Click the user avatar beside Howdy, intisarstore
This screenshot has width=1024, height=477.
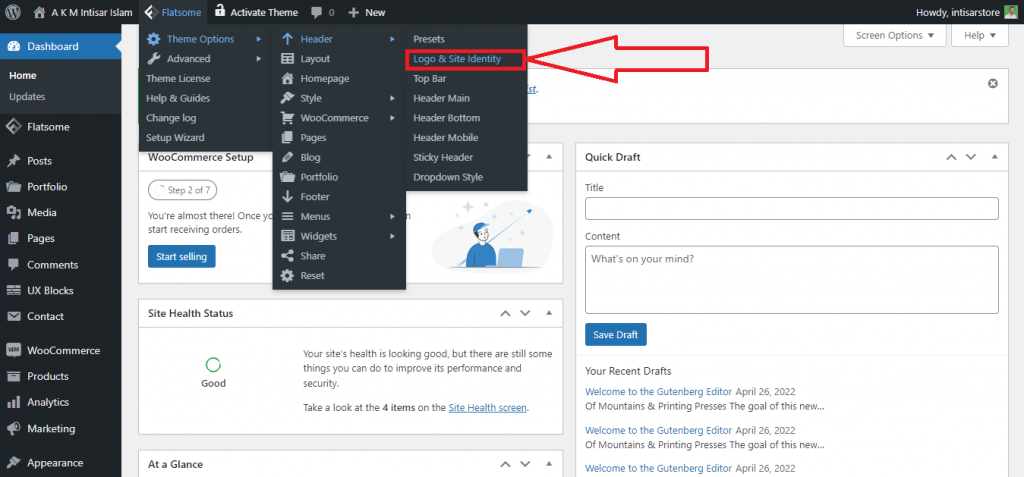1010,12
